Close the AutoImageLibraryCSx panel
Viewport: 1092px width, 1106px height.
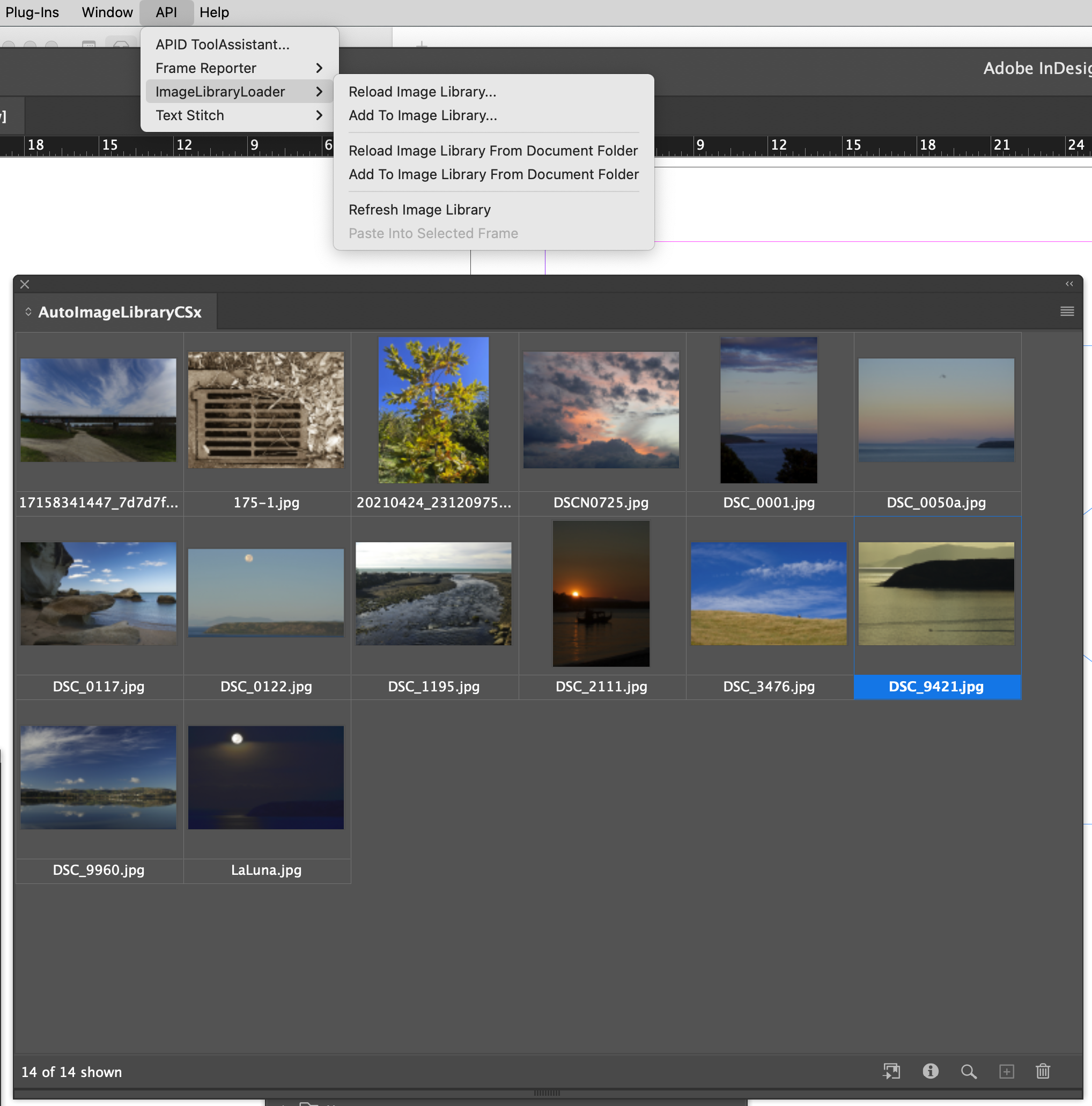(25, 284)
